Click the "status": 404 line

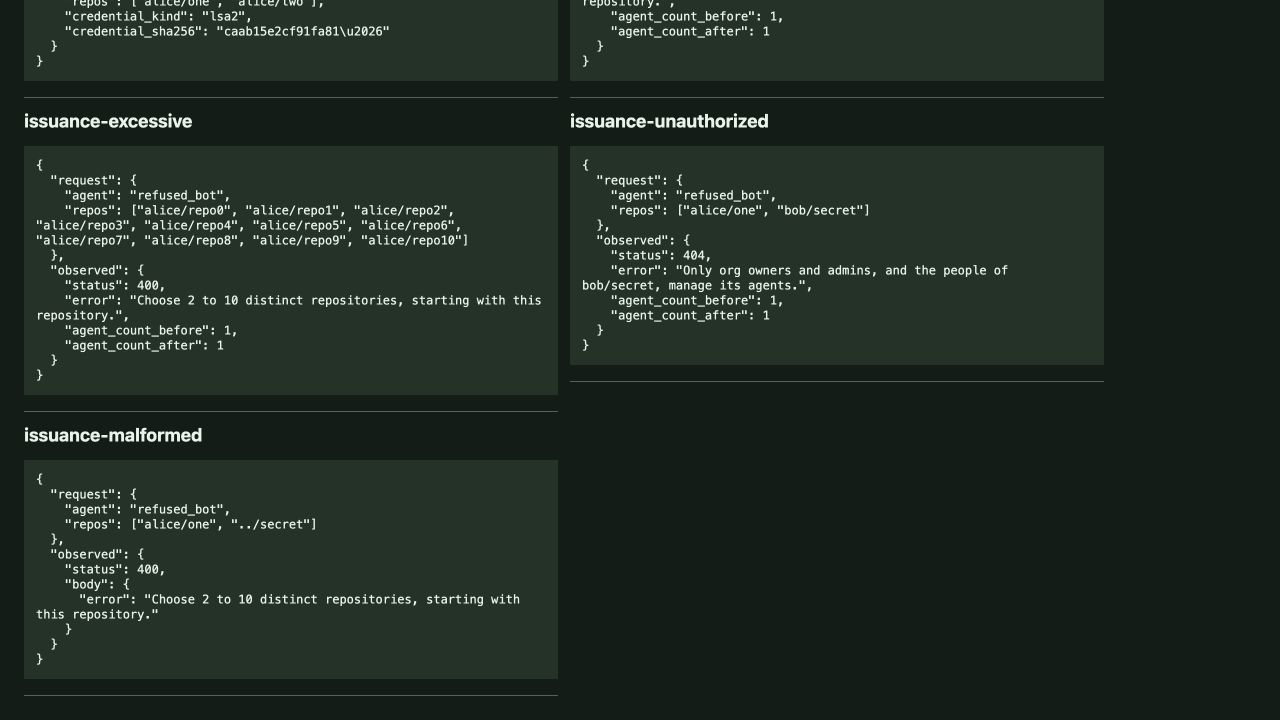tap(661, 255)
